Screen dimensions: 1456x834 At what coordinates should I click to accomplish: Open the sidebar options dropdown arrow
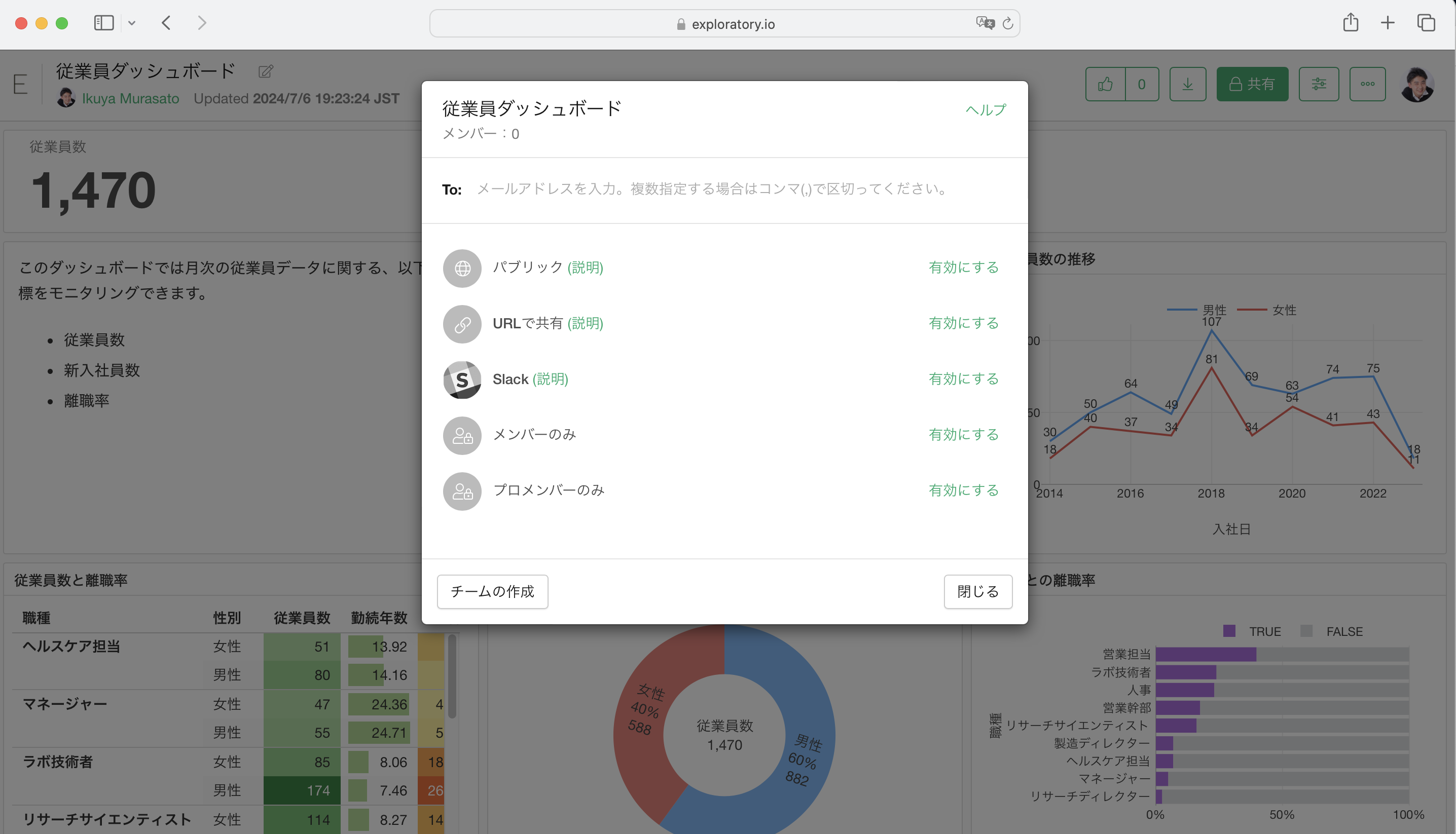click(132, 23)
